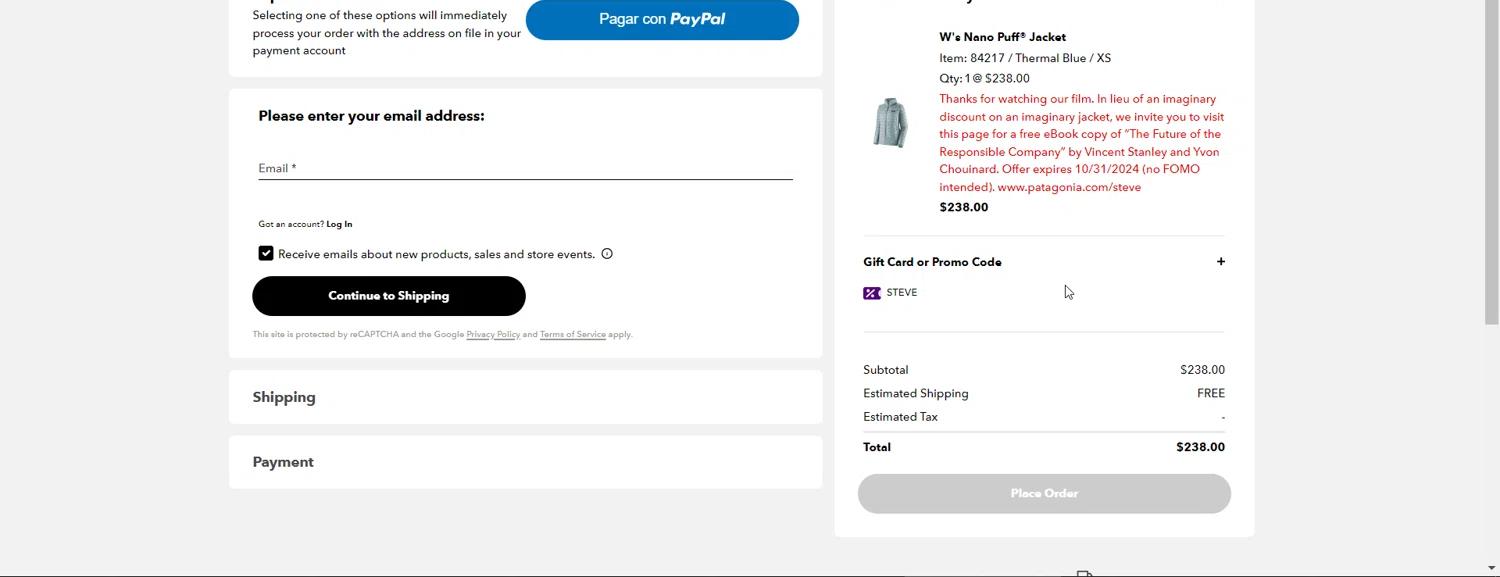Screen dimensions: 1500x577
Task: Focus the Email input field
Action: click(x=525, y=168)
